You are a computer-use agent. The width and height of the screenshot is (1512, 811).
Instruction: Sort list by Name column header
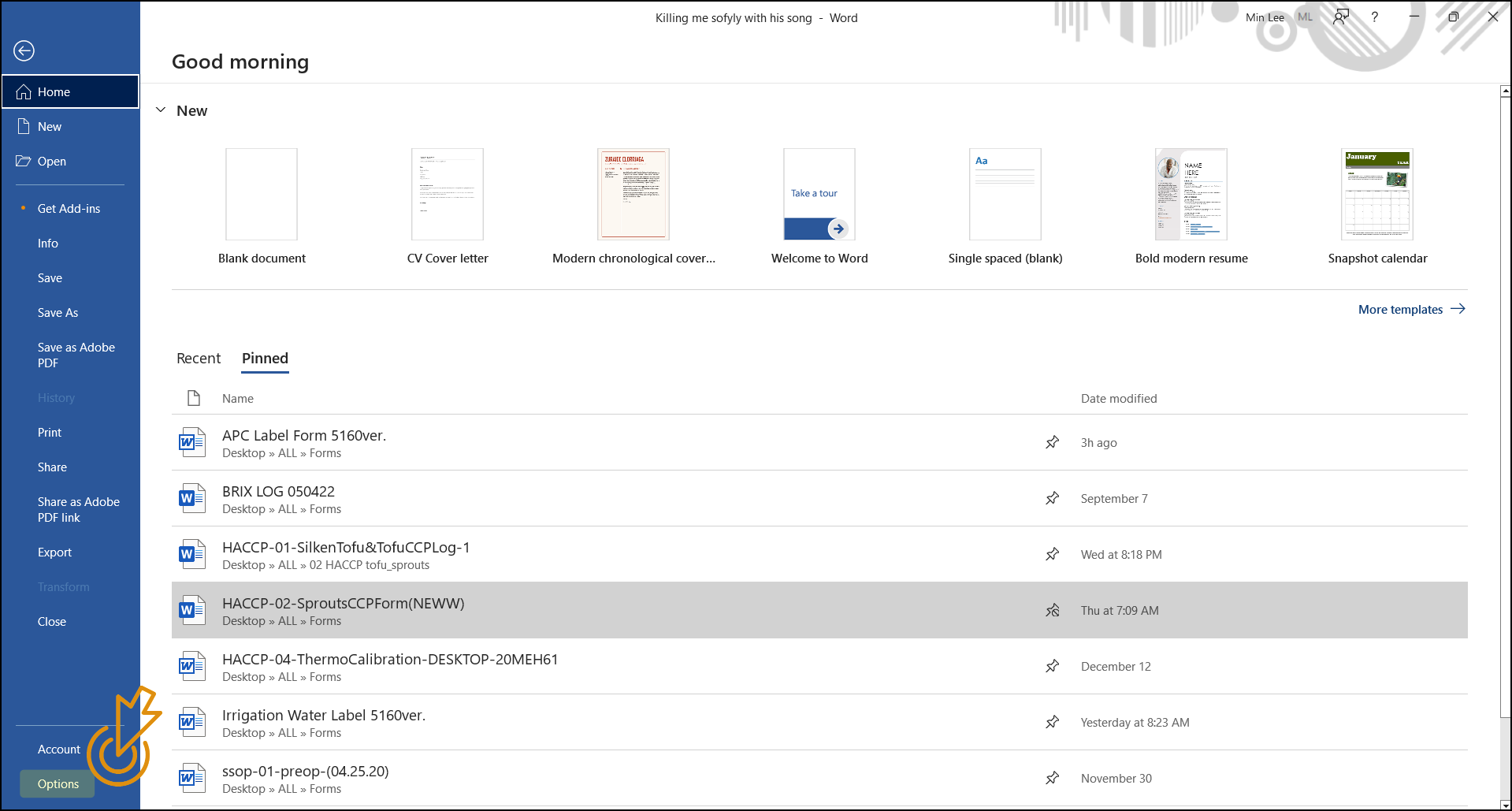click(237, 398)
